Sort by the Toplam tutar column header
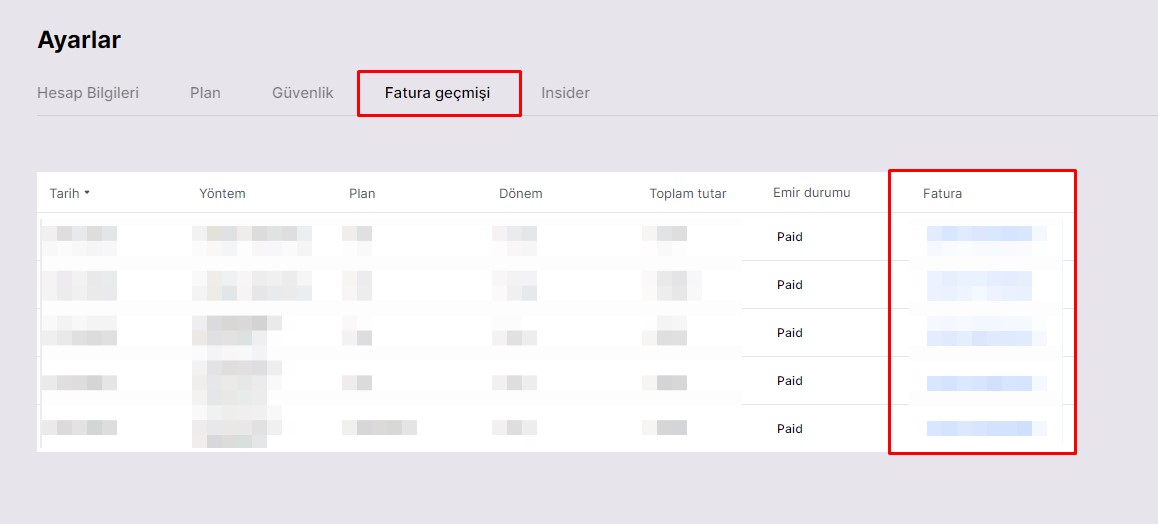Screen dimensions: 1158x524 687,193
